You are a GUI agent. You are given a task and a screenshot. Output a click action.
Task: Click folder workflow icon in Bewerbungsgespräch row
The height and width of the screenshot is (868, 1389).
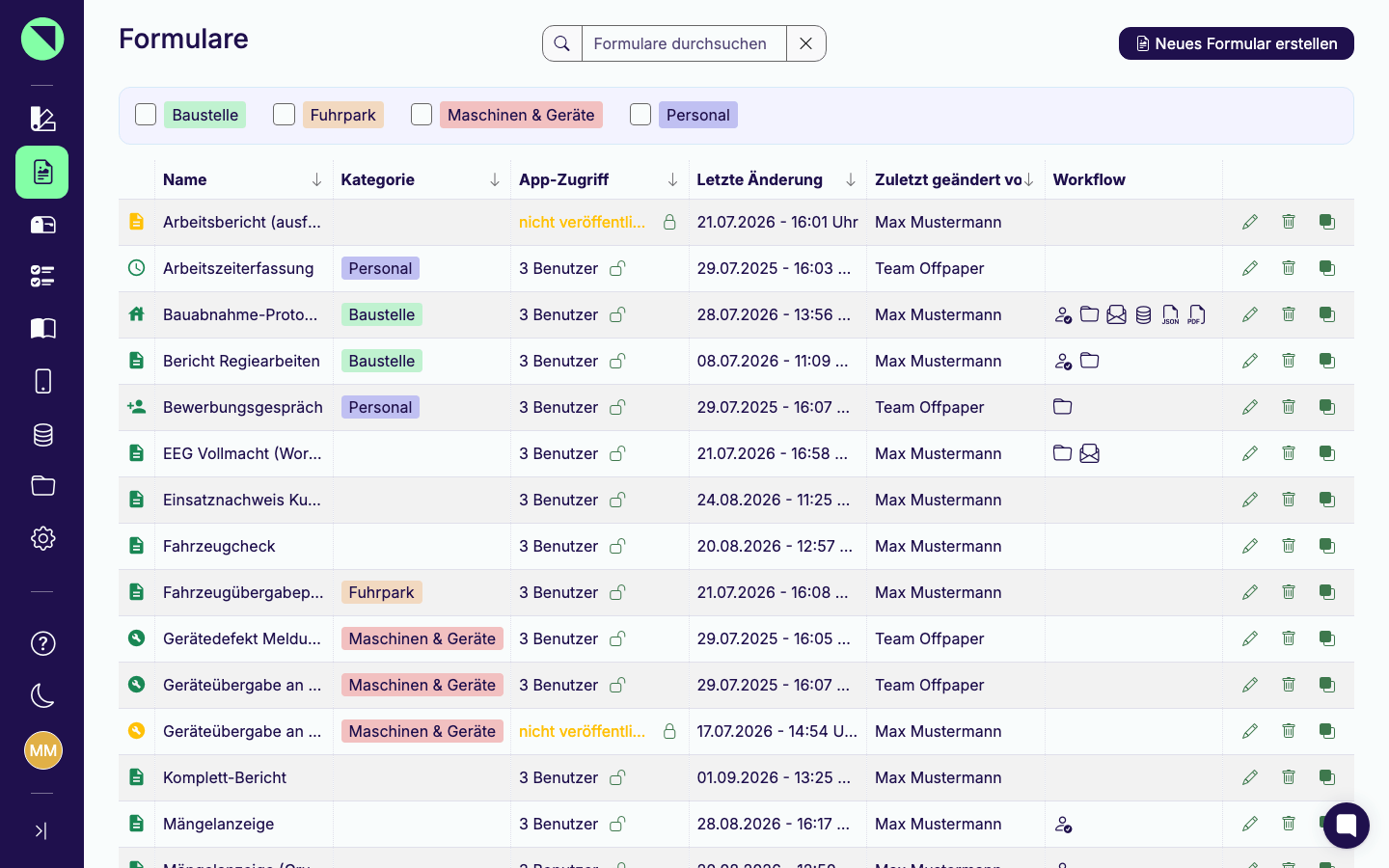[x=1063, y=407]
